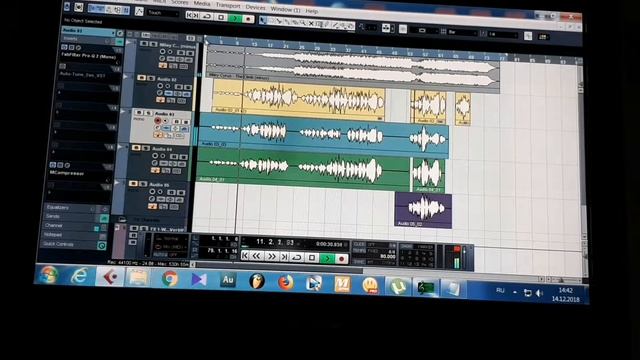This screenshot has height=360, width=640.
Task: Expand the Channel inspector section
Action: 53,225
